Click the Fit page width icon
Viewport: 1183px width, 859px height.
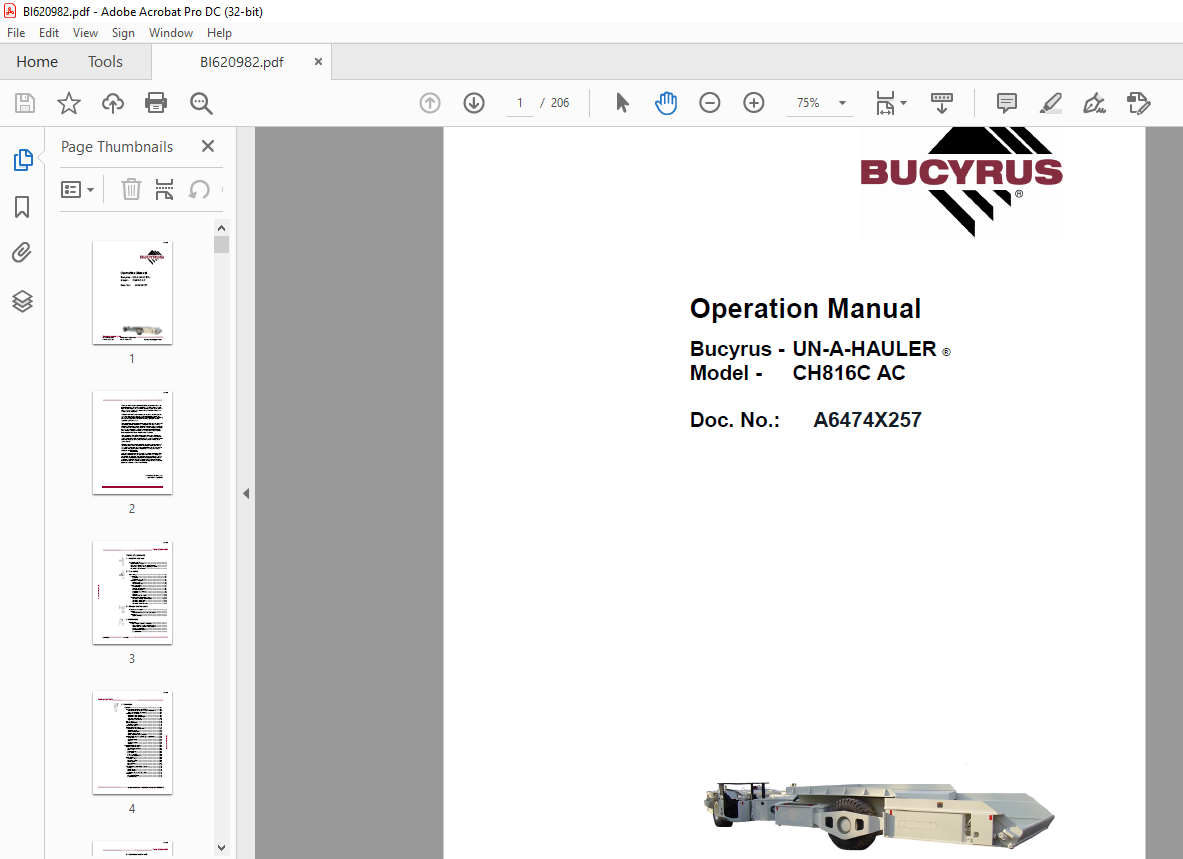[x=885, y=103]
